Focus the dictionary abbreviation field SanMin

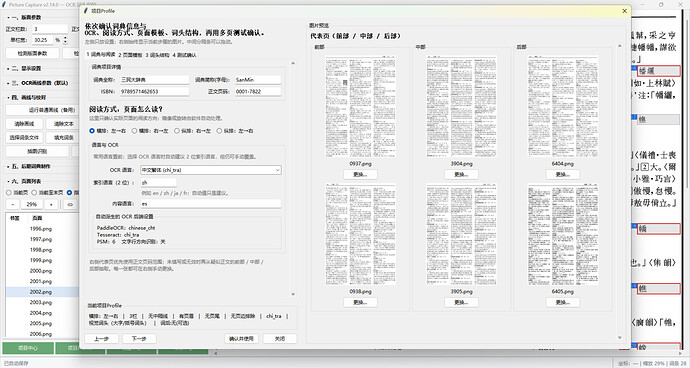257,80
